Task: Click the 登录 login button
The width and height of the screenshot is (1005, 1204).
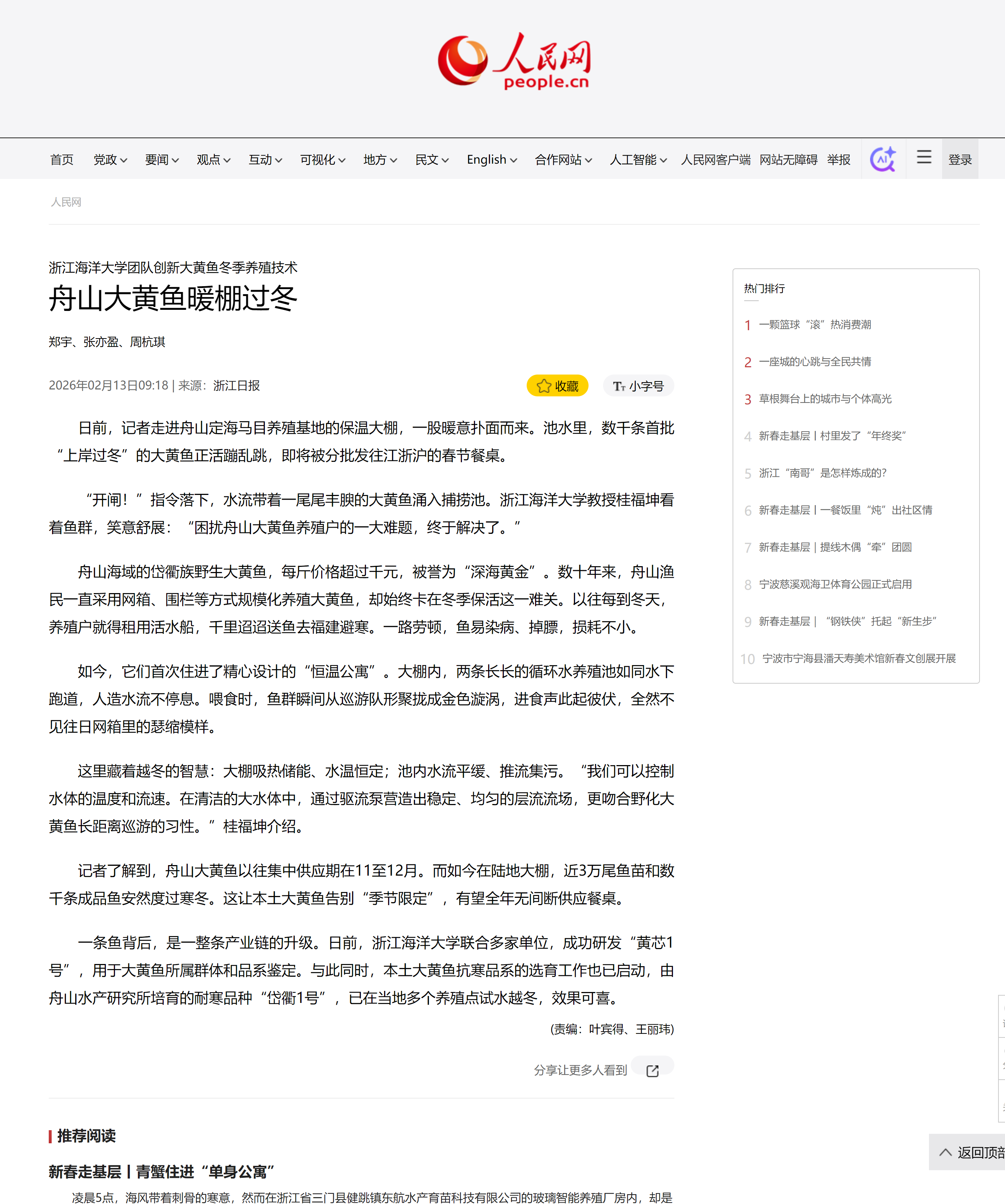Action: click(960, 159)
